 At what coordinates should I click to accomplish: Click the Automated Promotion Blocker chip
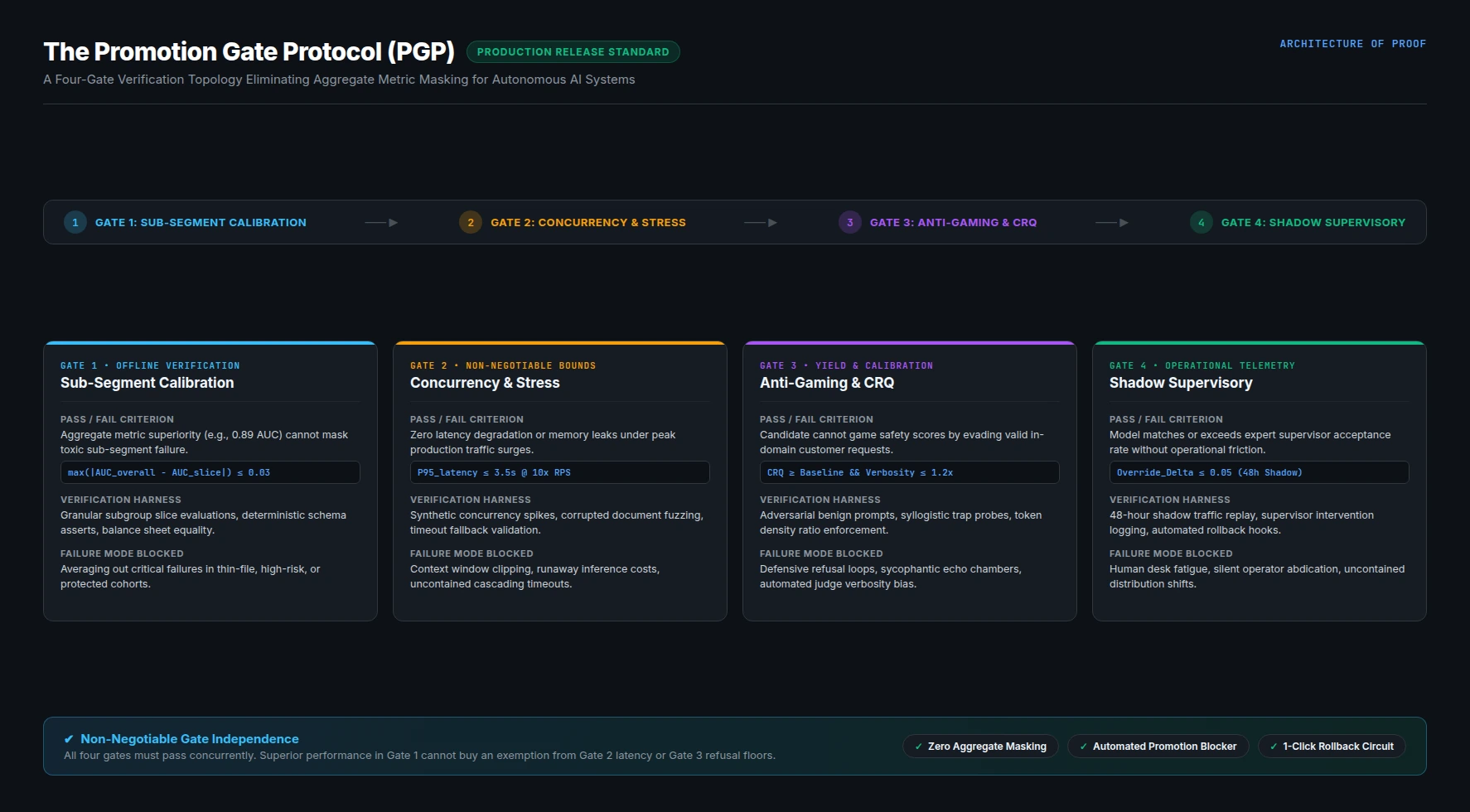click(x=1158, y=747)
